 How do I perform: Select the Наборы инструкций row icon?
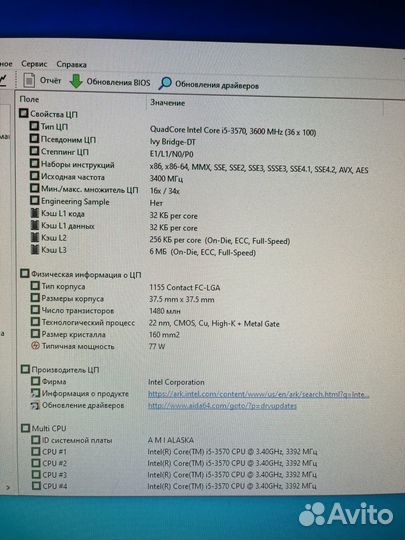coord(34,164)
